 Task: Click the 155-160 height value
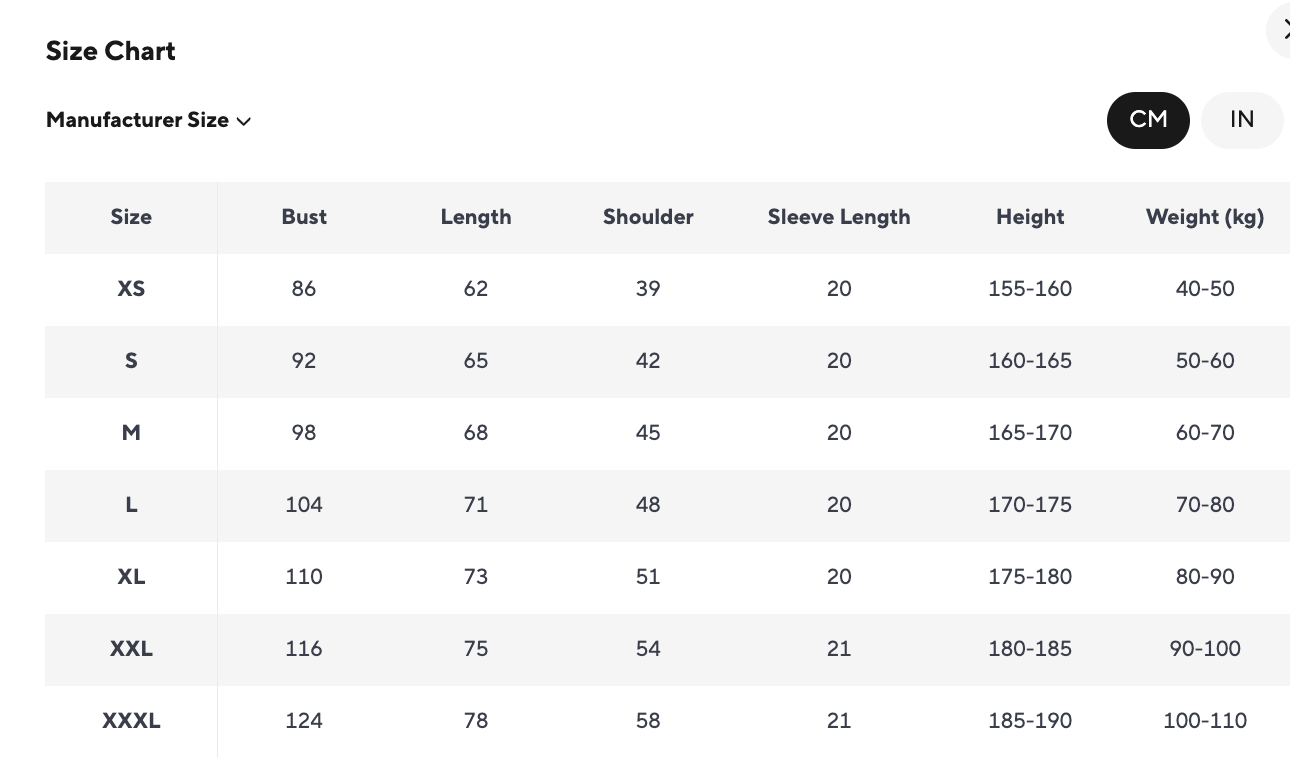[1030, 289]
